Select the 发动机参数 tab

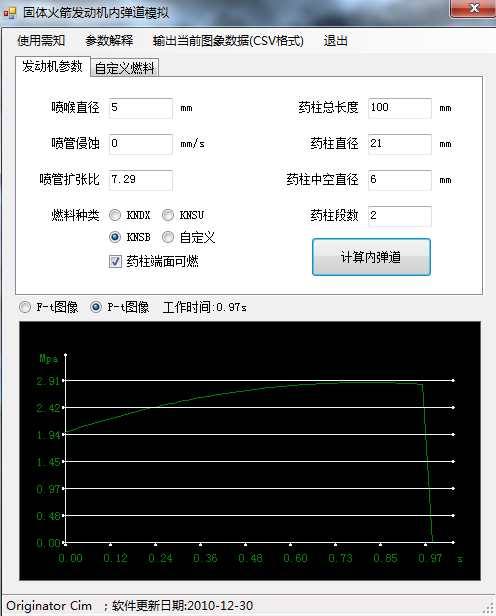52,66
